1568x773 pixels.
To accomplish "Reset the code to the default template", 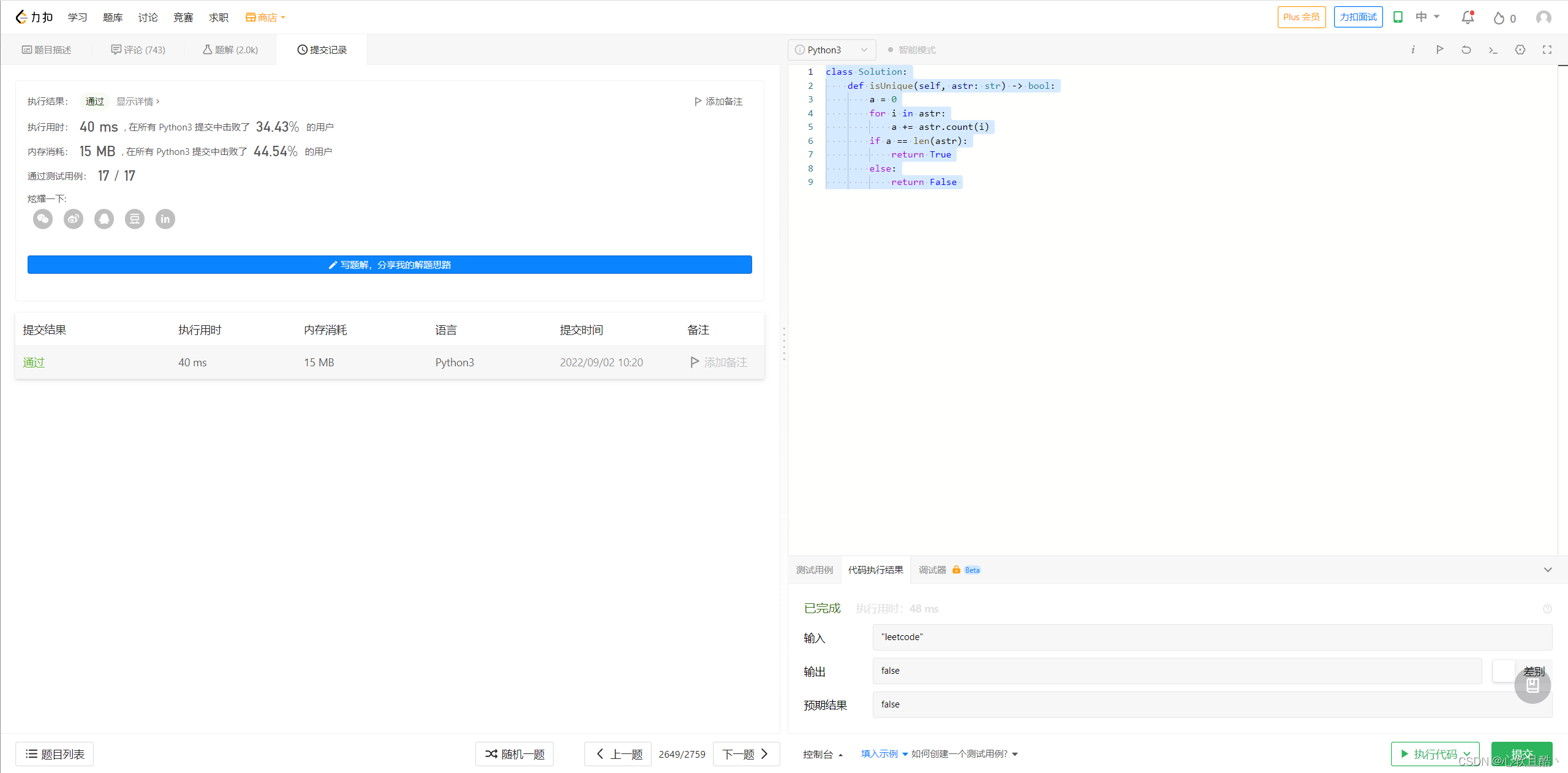I will (x=1466, y=50).
